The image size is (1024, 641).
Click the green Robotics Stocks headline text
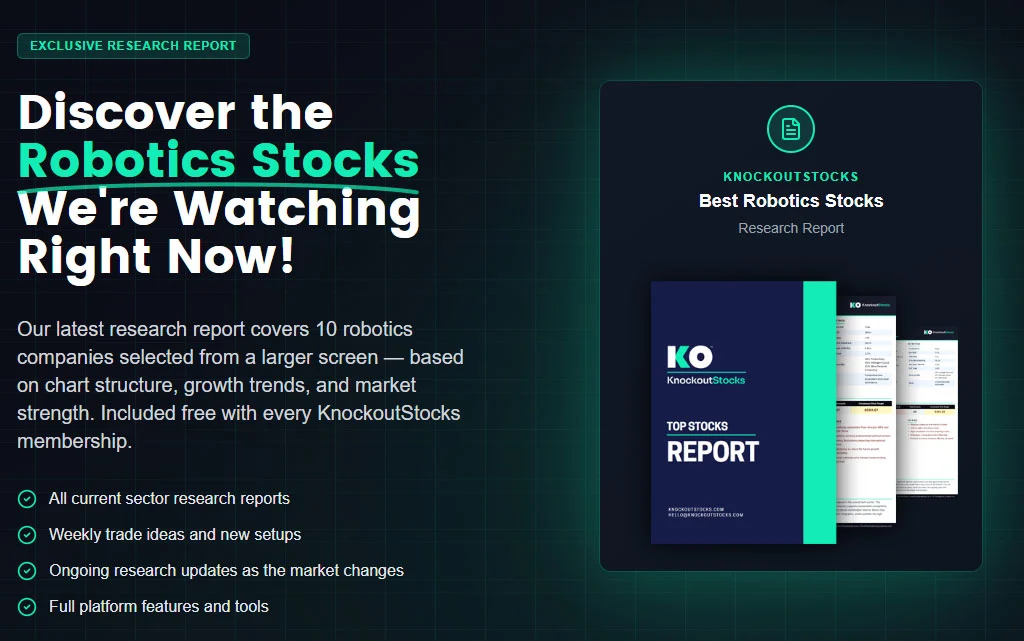(x=218, y=160)
